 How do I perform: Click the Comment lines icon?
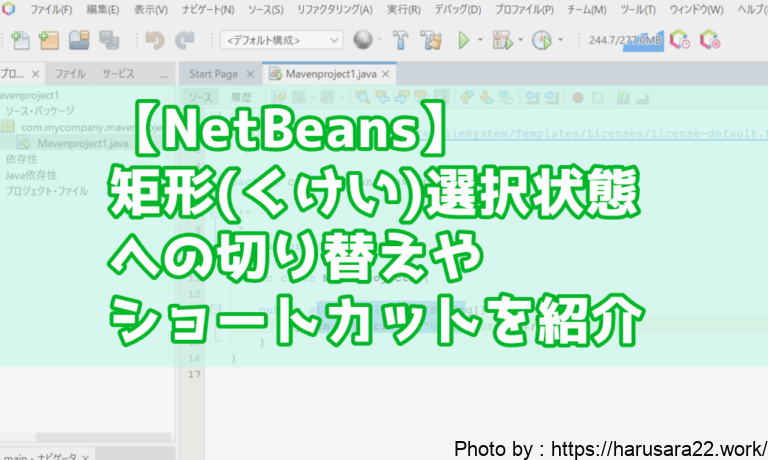click(623, 97)
